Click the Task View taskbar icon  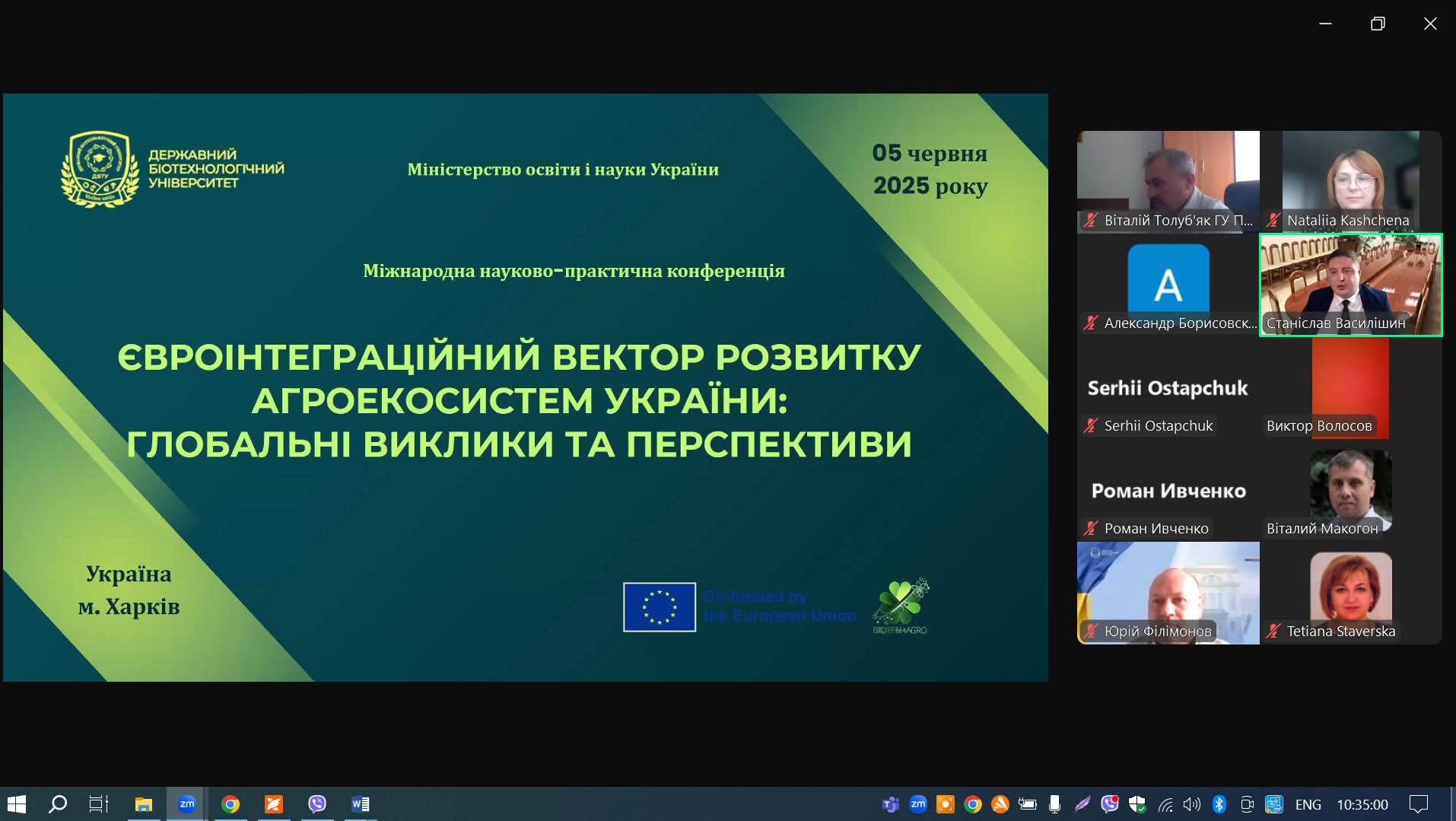(99, 803)
